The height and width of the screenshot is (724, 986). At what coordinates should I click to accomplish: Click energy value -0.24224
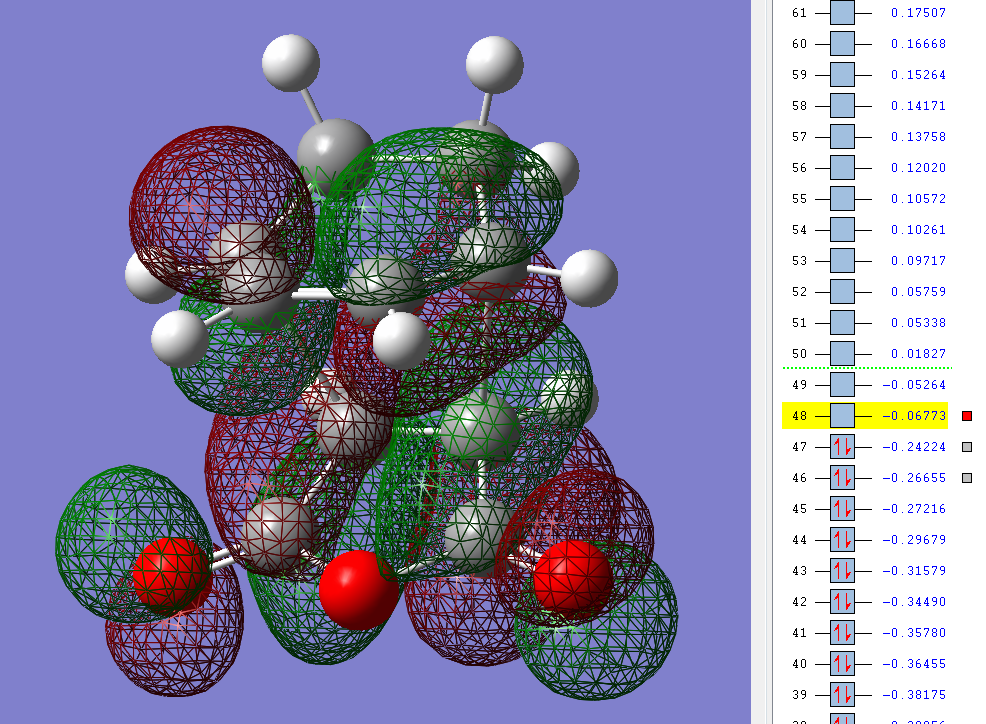point(914,447)
